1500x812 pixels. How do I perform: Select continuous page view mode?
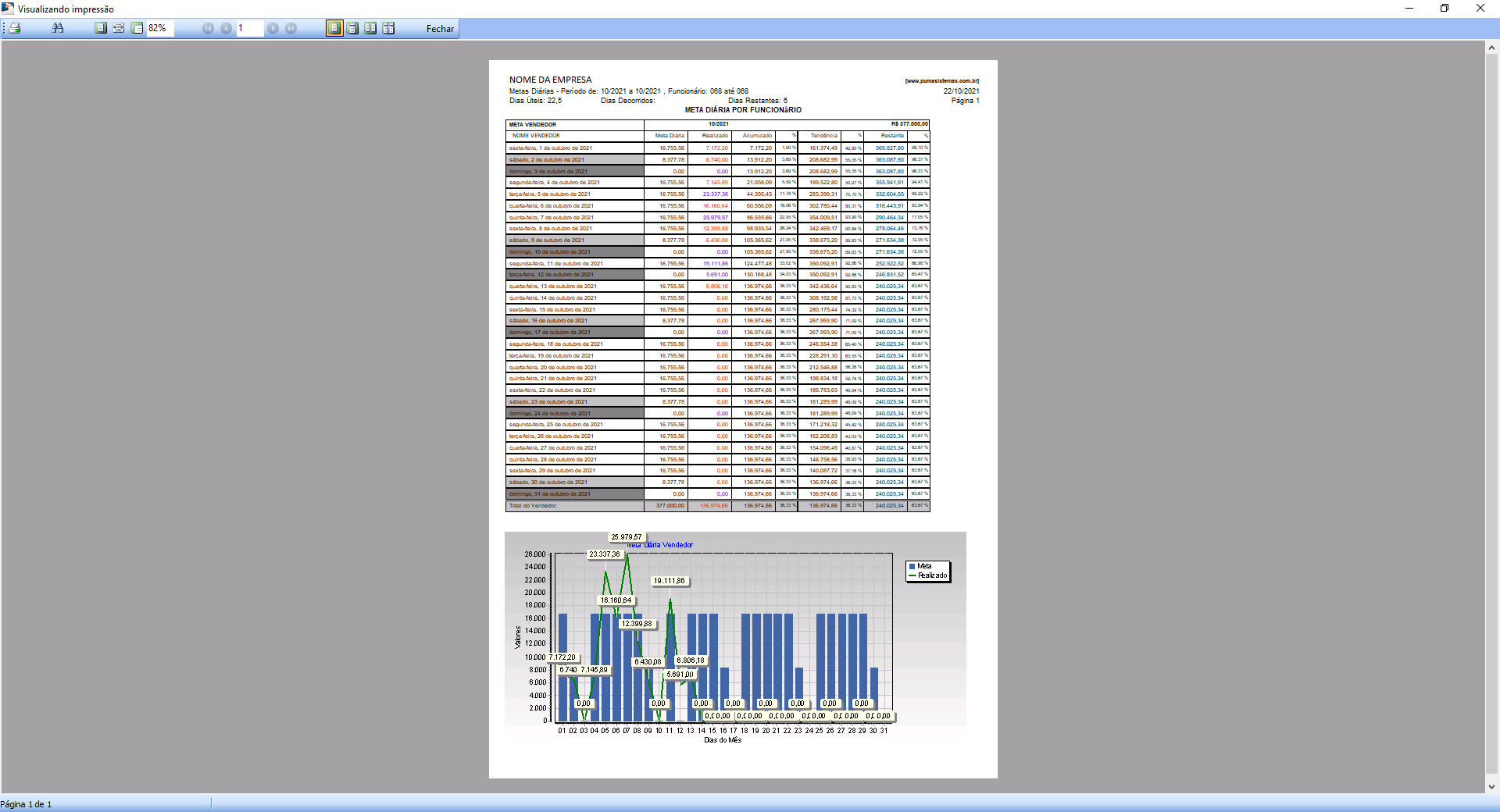[352, 28]
